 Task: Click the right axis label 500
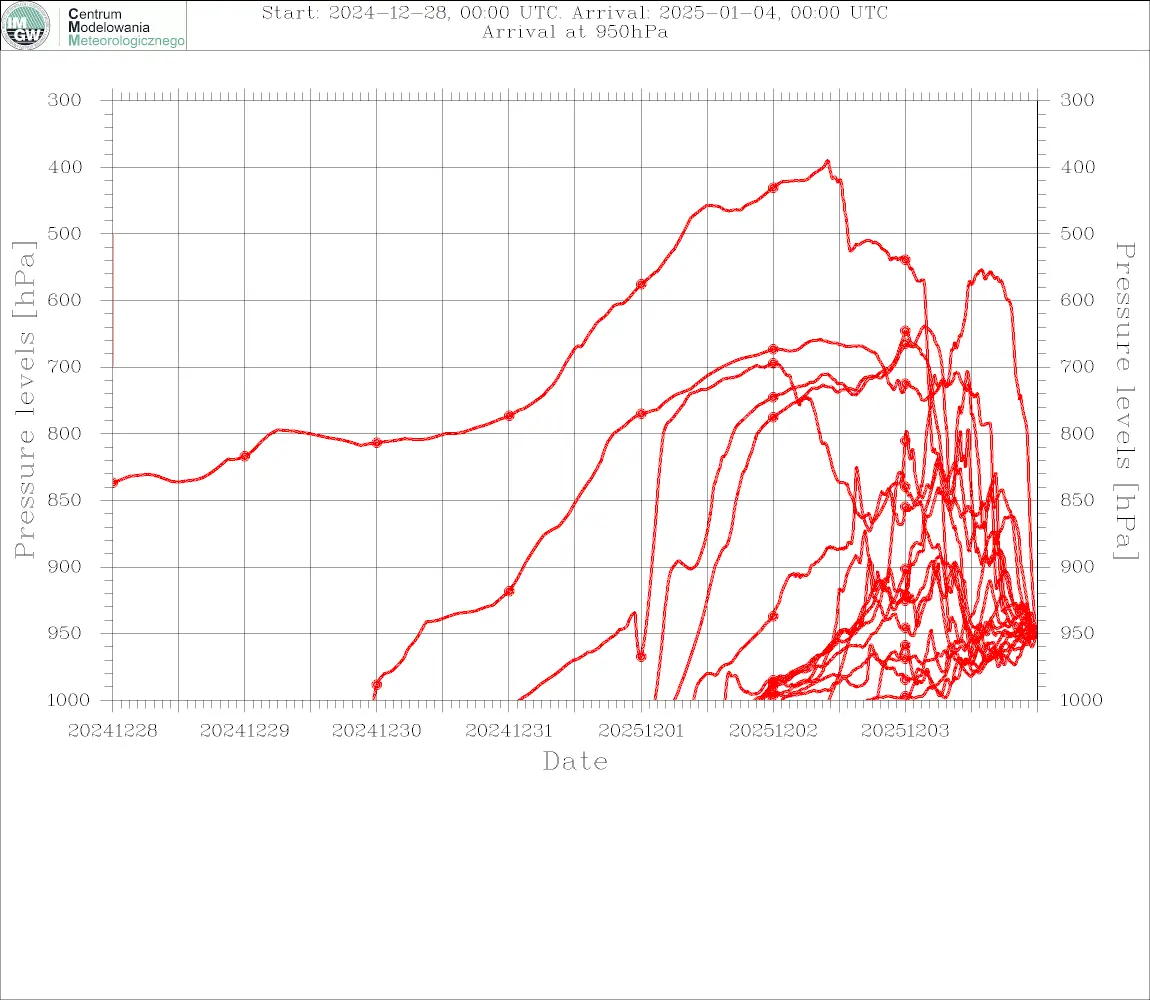click(x=1077, y=233)
